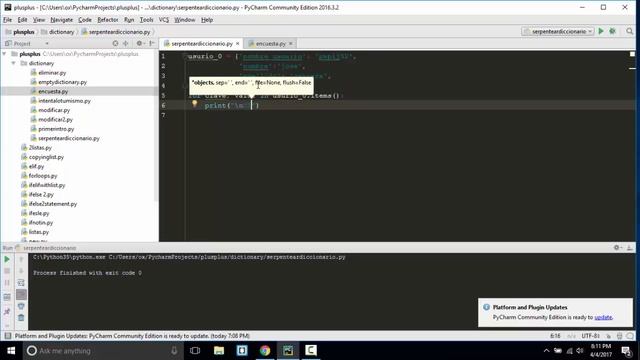Screen dimensions: 640x360
Task: Show hidden system tray icons
Action: [x=546, y=351]
